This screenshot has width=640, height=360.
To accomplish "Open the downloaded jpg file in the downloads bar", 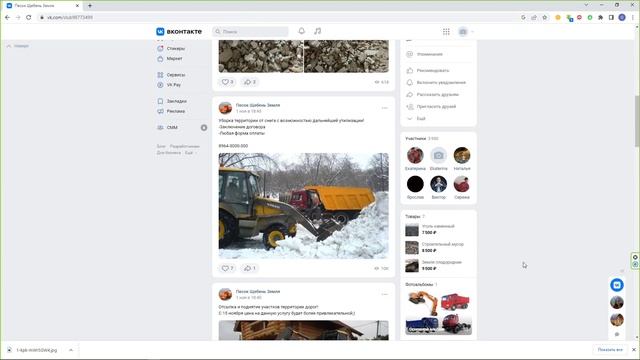I will [x=36, y=350].
